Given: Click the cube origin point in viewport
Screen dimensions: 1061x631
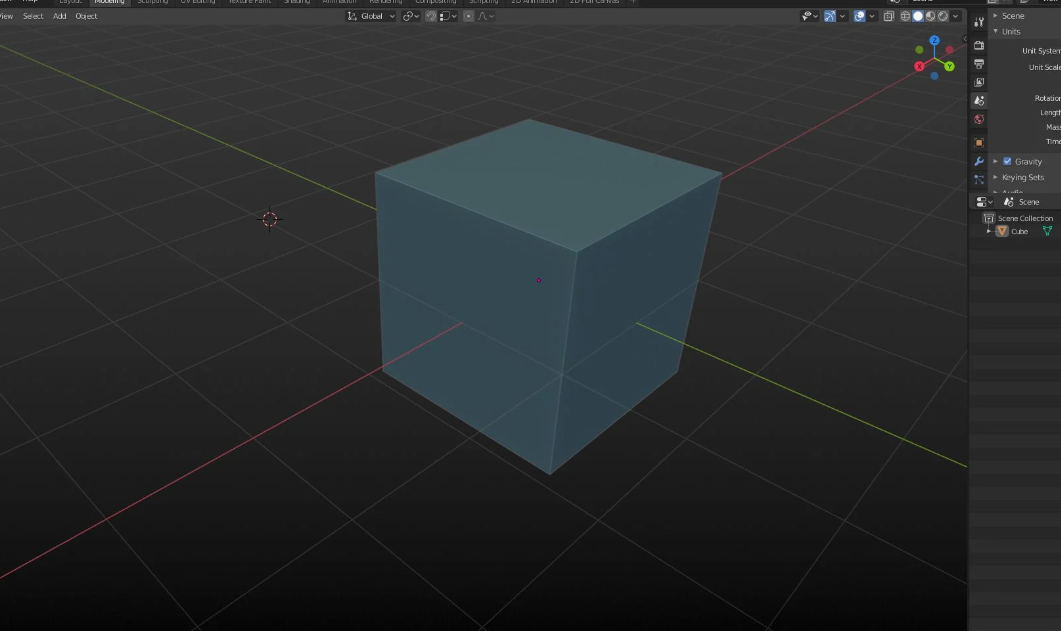Looking at the screenshot, I should [539, 280].
